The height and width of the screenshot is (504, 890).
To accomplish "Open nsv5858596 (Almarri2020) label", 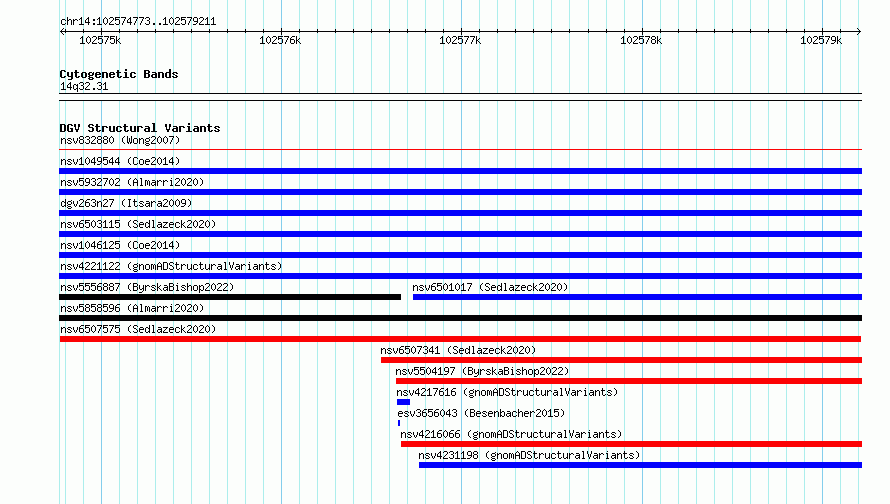I will click(x=132, y=308).
